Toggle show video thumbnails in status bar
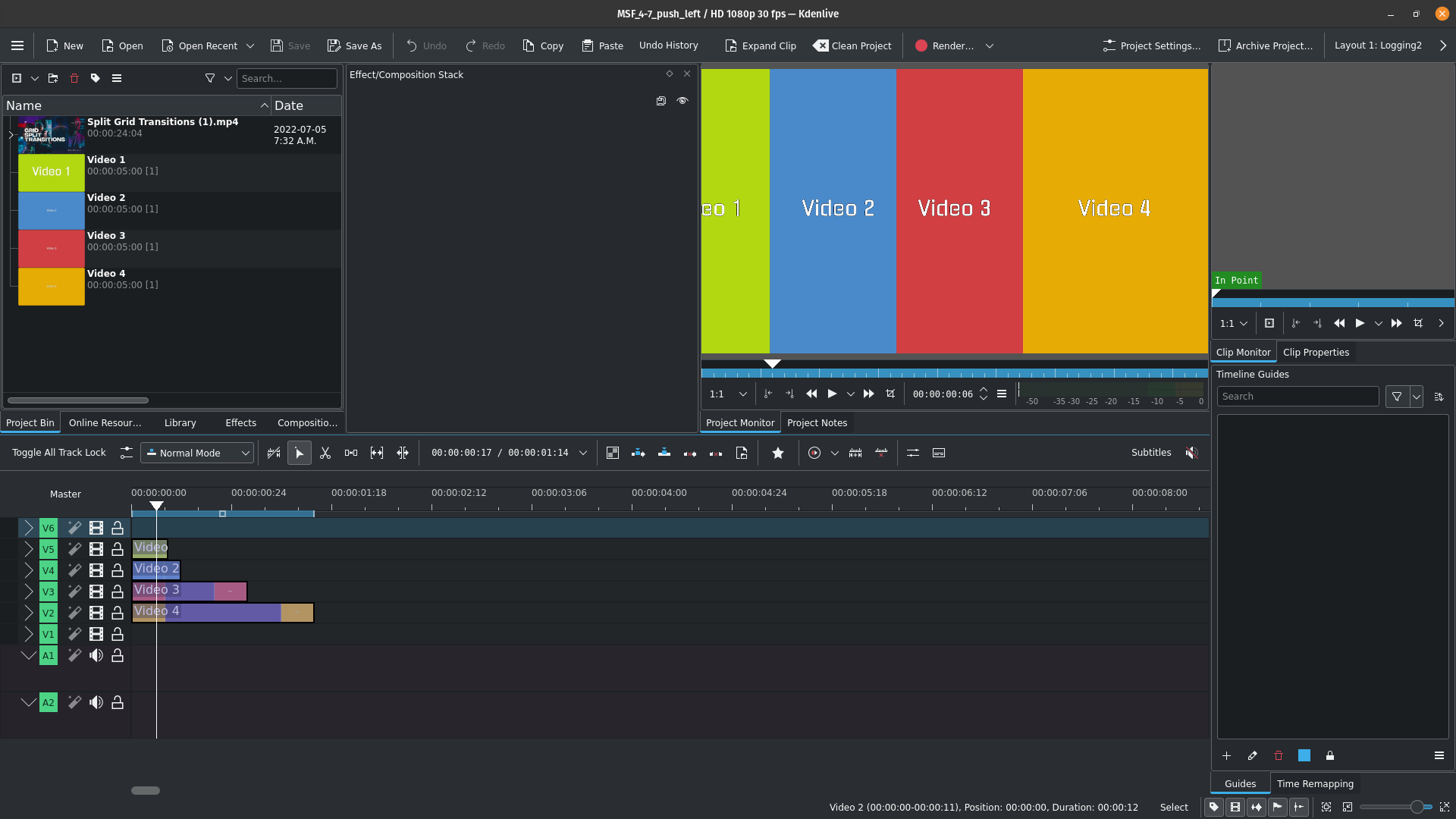Image resolution: width=1456 pixels, height=819 pixels. (1235, 807)
